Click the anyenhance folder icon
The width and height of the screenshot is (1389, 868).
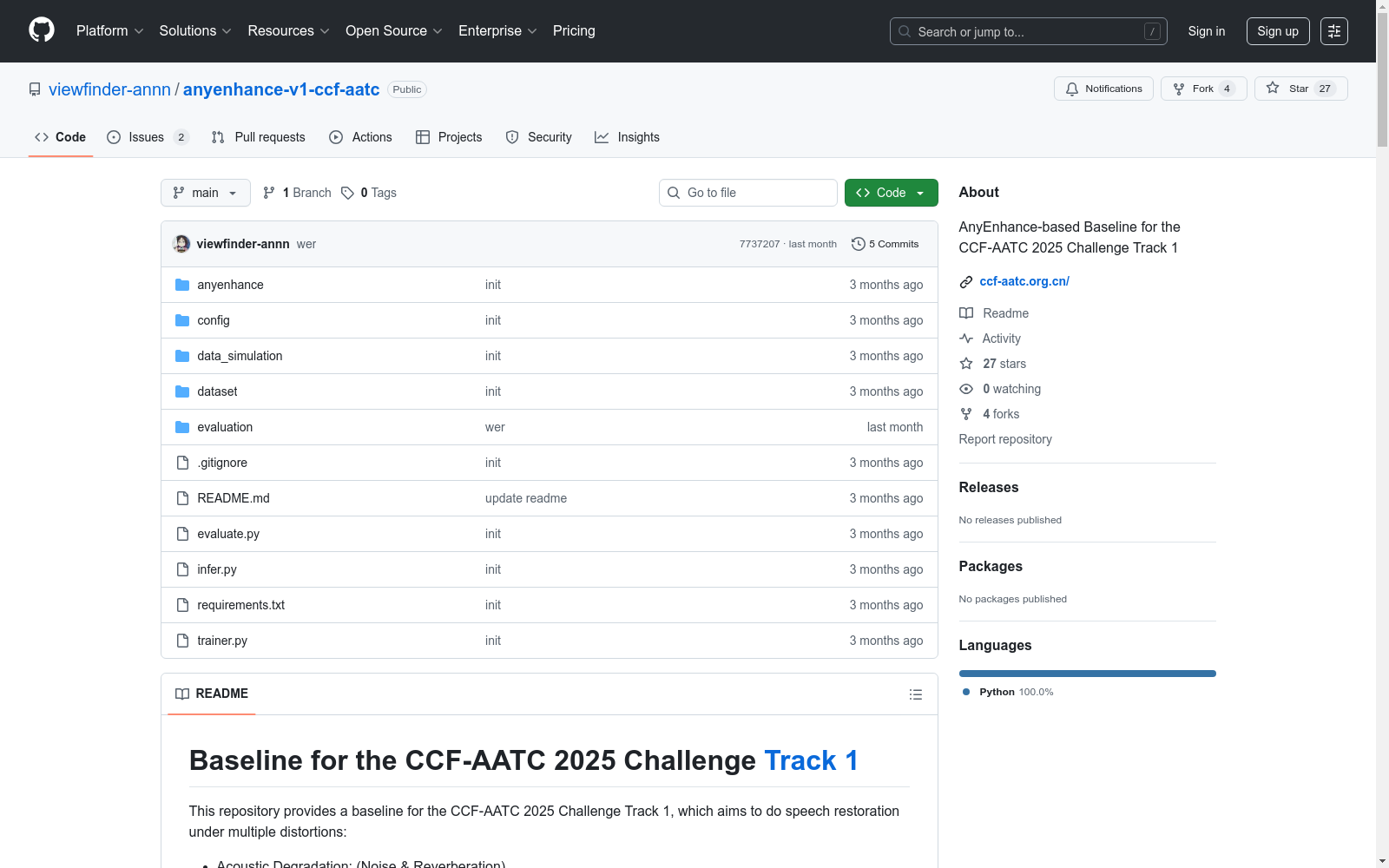[x=182, y=285]
